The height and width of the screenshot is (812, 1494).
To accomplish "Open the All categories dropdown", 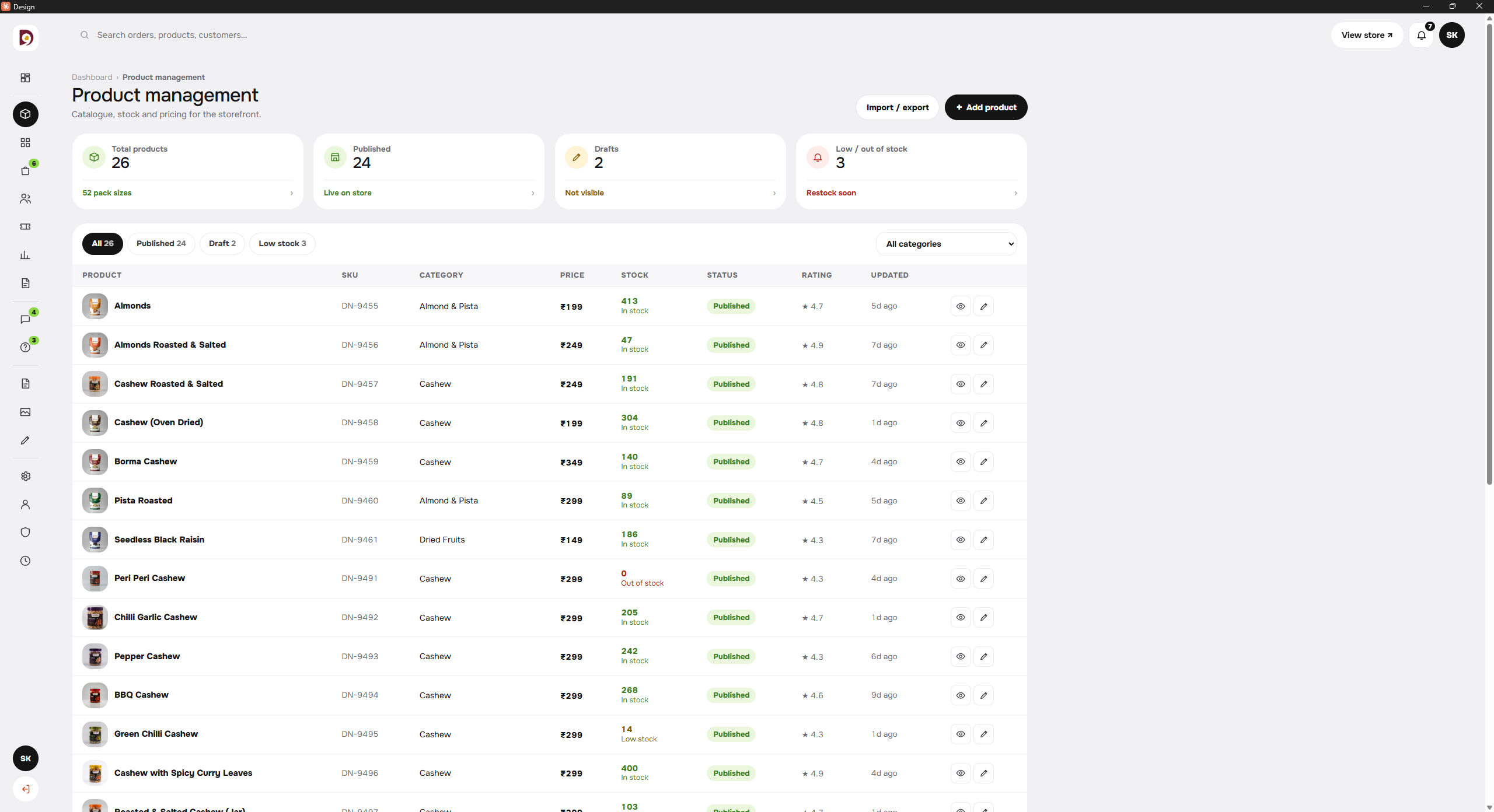I will click(946, 244).
